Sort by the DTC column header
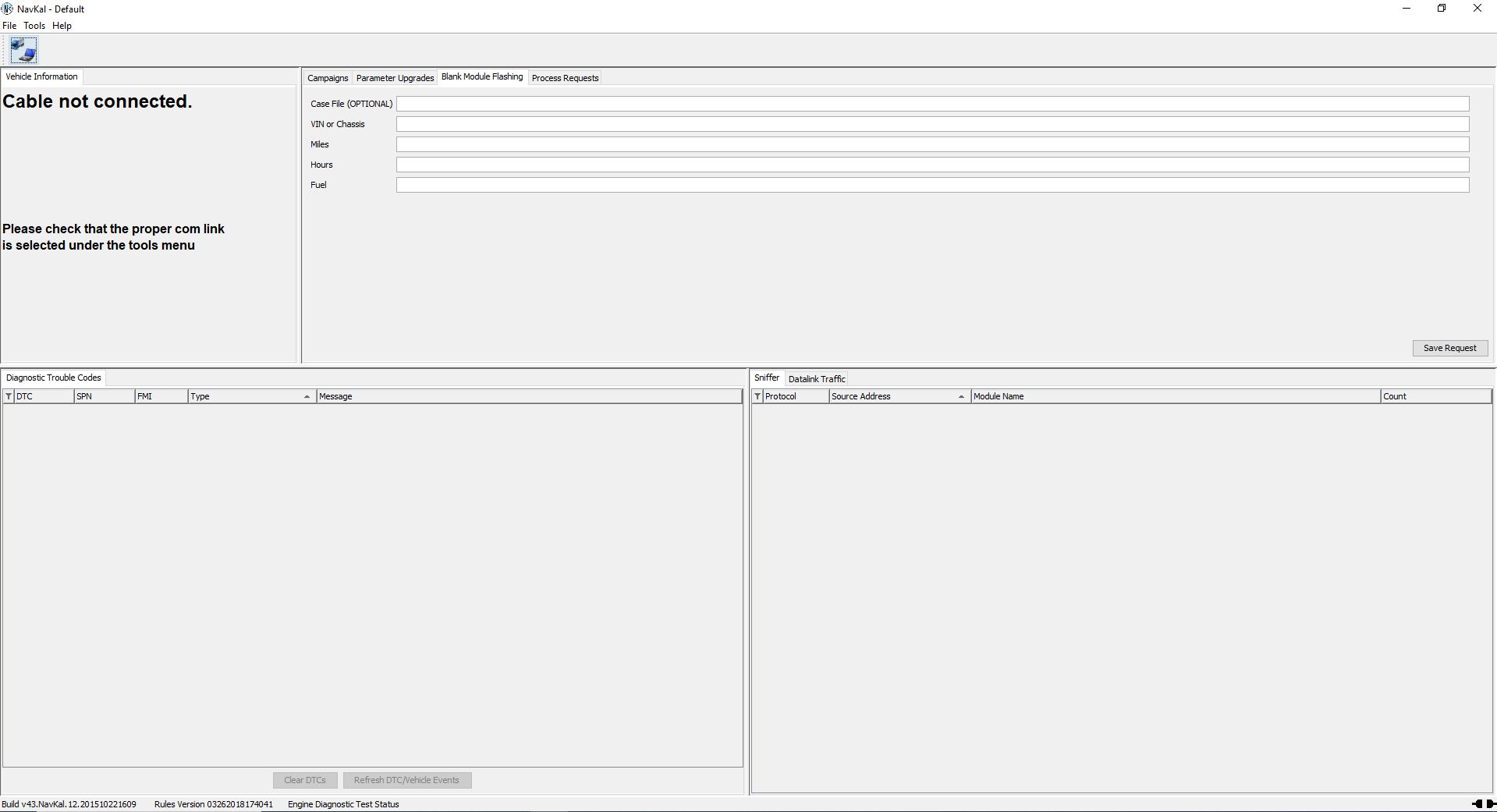Image resolution: width=1497 pixels, height=812 pixels. click(x=44, y=396)
